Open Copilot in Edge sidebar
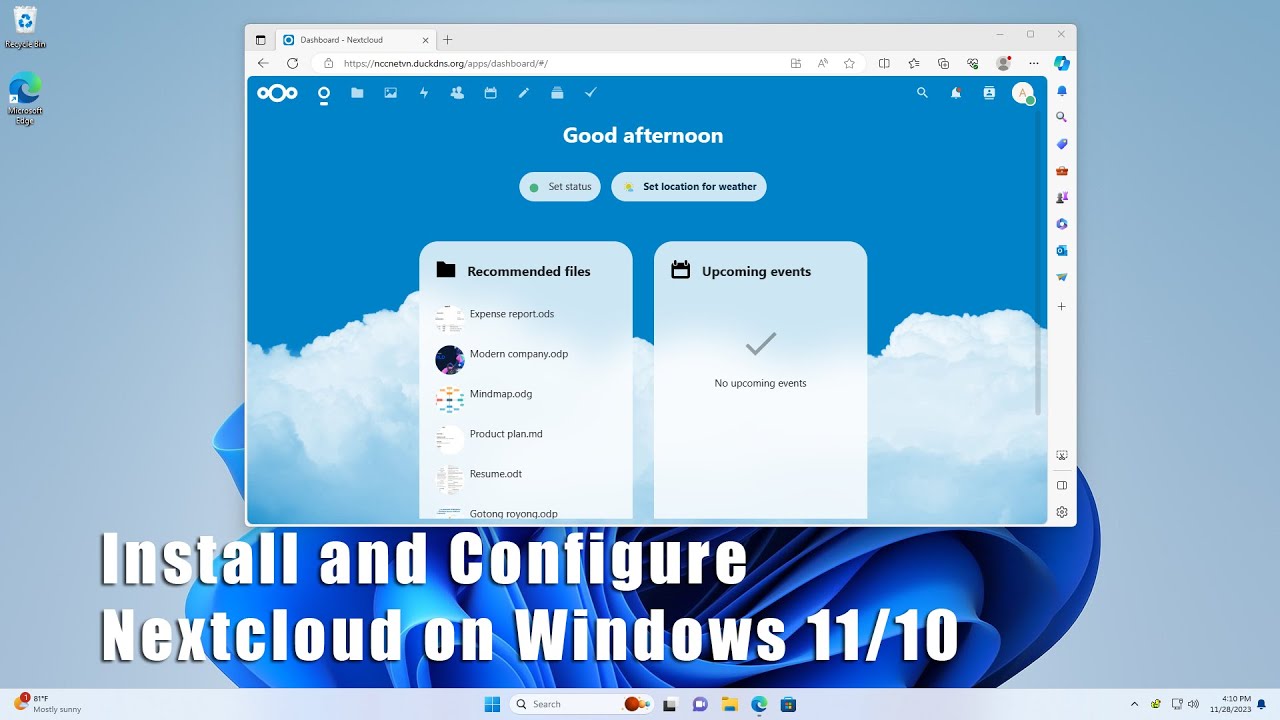This screenshot has height=720, width=1280. click(x=1062, y=63)
